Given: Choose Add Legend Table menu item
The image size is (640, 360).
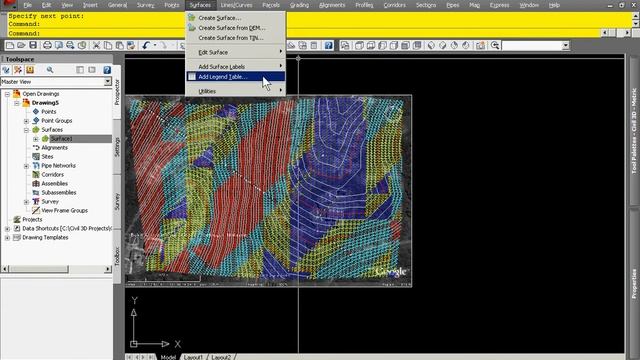Looking at the screenshot, I should pyautogui.click(x=236, y=76).
